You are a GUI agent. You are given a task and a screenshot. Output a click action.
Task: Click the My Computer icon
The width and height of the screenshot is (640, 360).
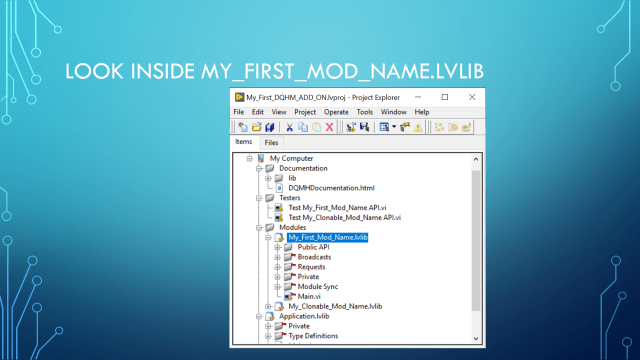coord(261,158)
